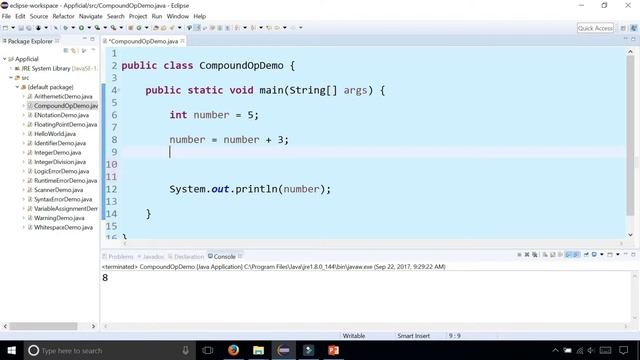Viewport: 640px width, 360px height.
Task: Open File Explorer from the taskbar
Action: click(258, 350)
